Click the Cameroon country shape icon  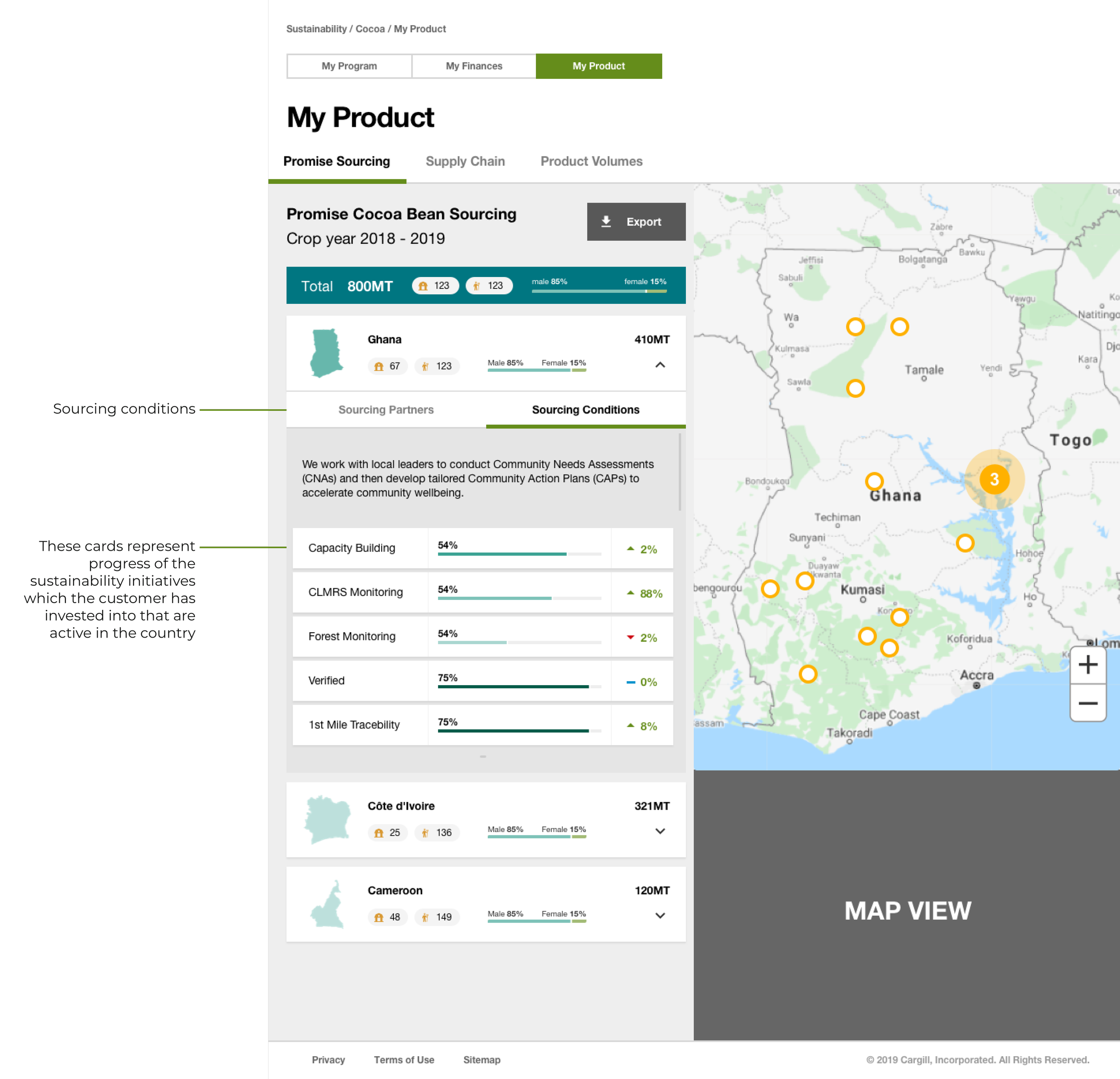tap(327, 904)
